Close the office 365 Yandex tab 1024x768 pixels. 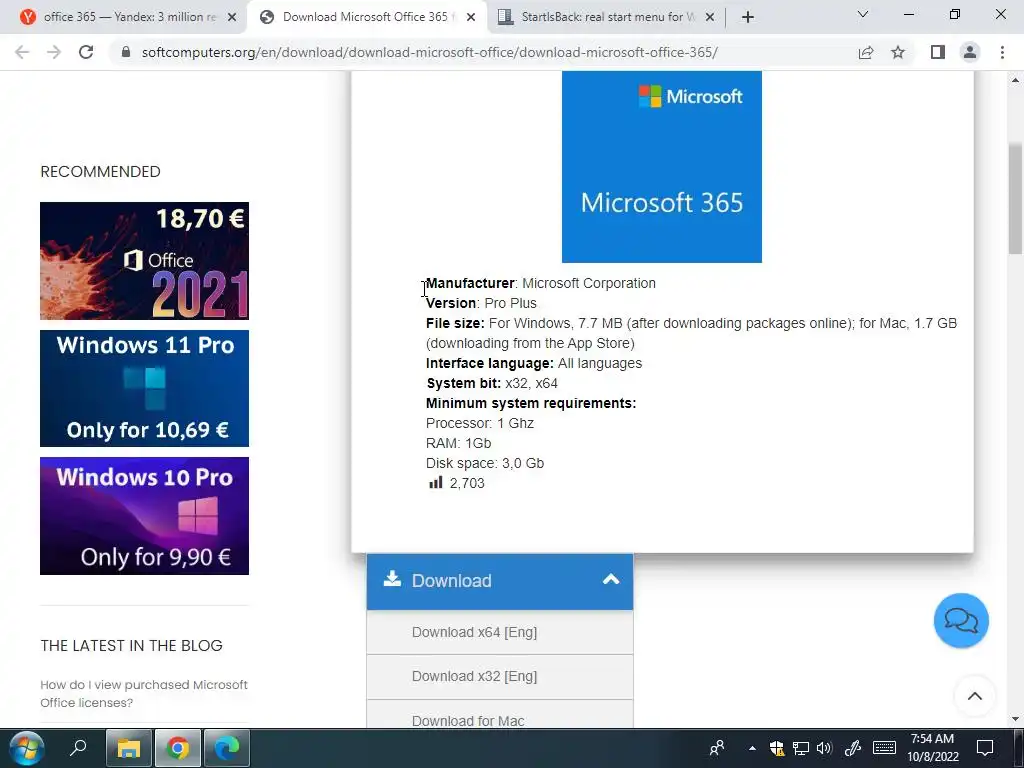(x=232, y=18)
